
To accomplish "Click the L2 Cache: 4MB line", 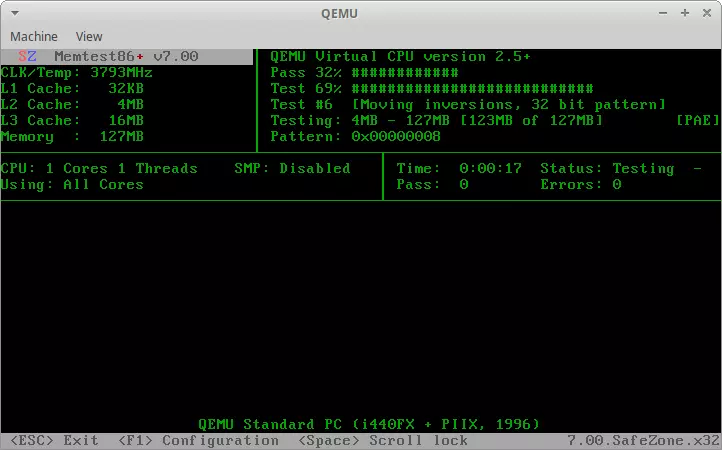I will (72, 105).
